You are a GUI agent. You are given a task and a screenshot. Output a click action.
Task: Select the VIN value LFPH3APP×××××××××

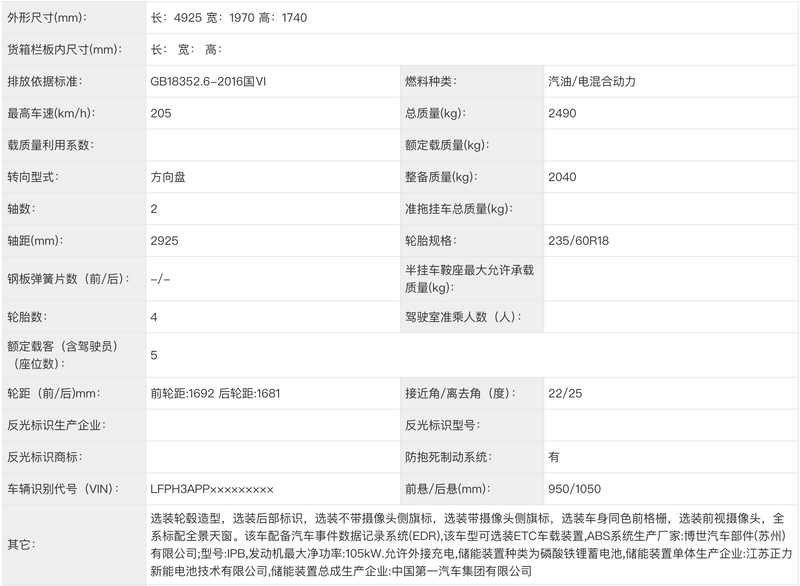212,489
